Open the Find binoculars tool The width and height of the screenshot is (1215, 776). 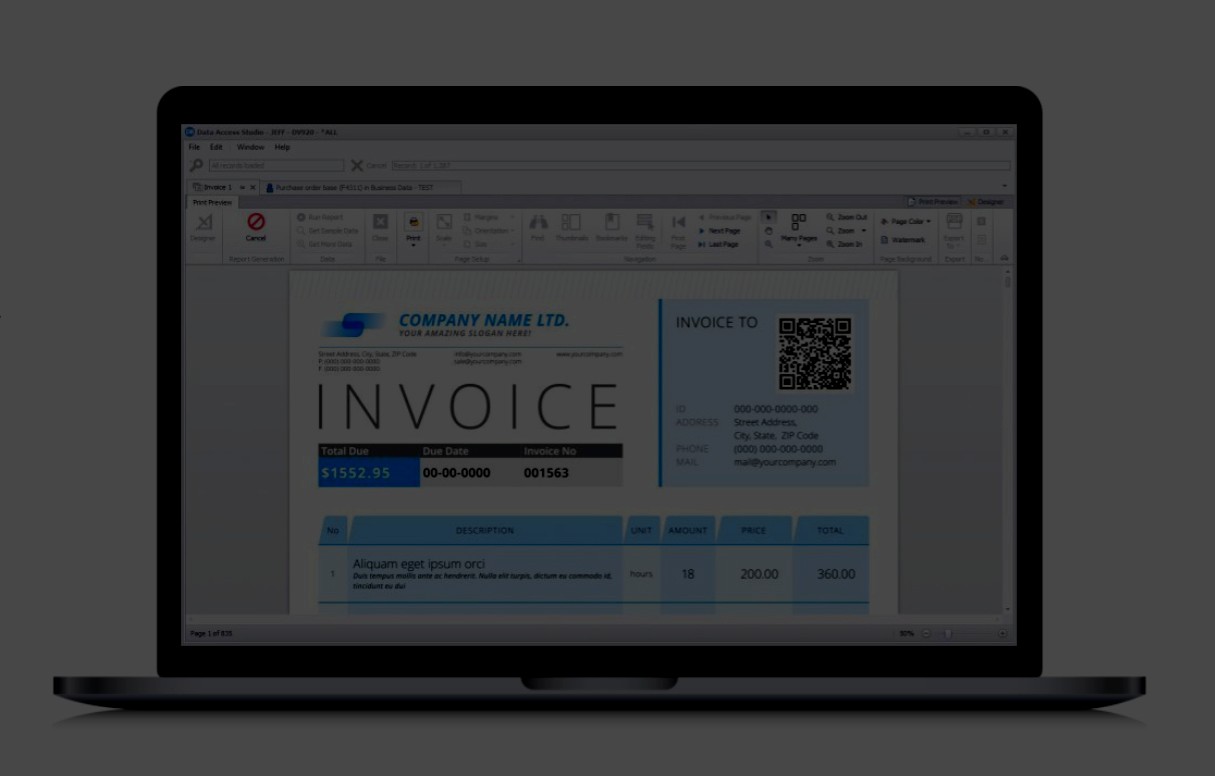coord(538,223)
